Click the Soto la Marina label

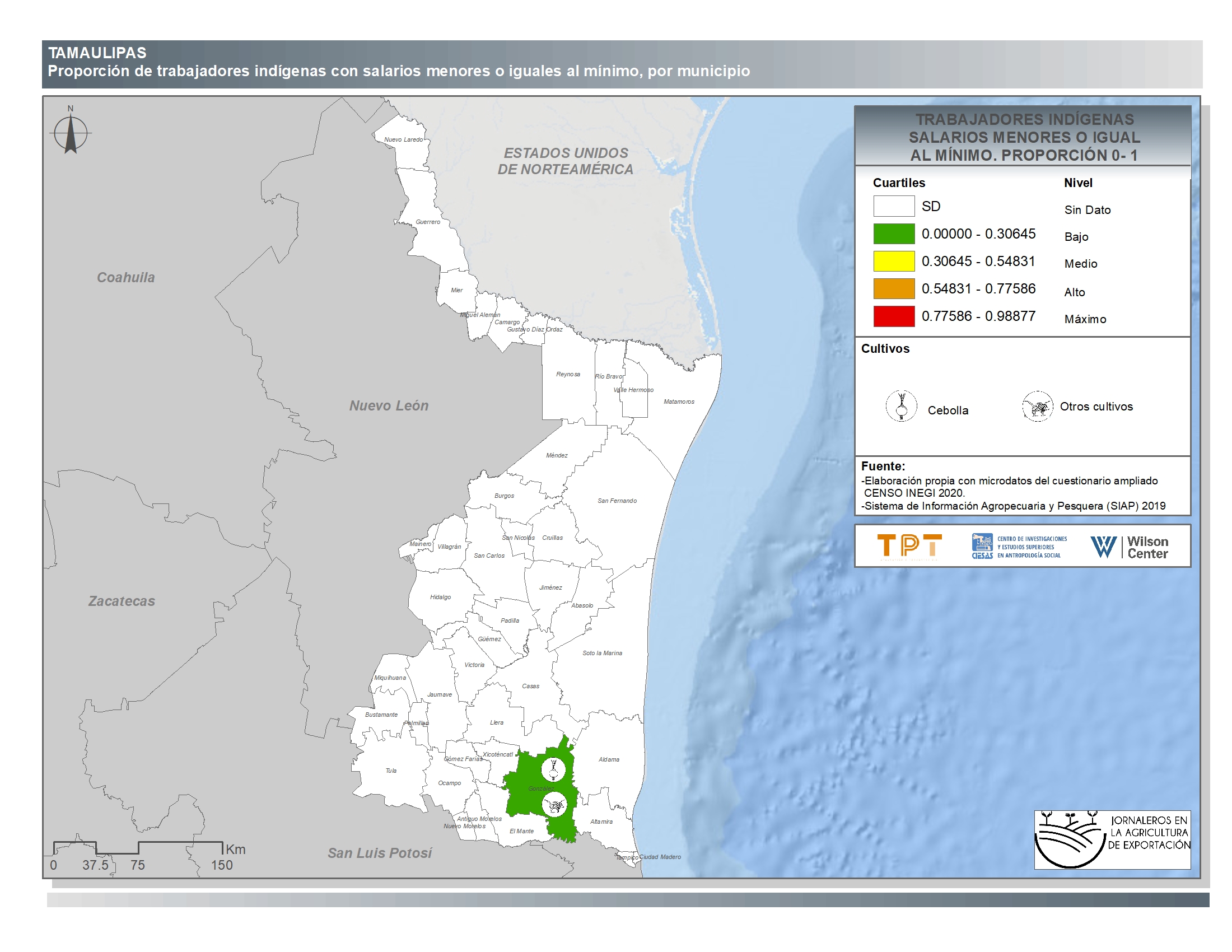(x=602, y=653)
